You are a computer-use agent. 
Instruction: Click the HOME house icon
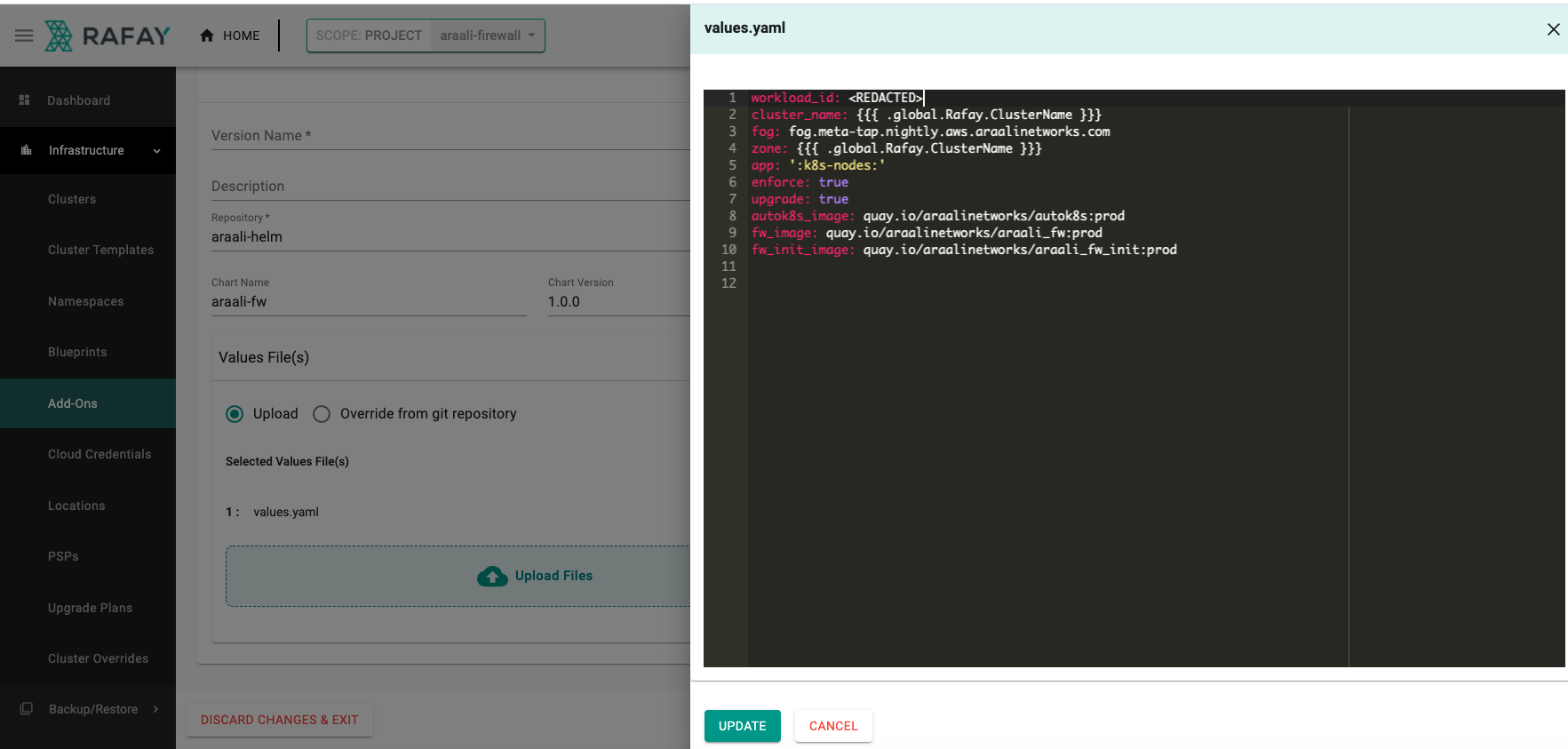click(207, 36)
